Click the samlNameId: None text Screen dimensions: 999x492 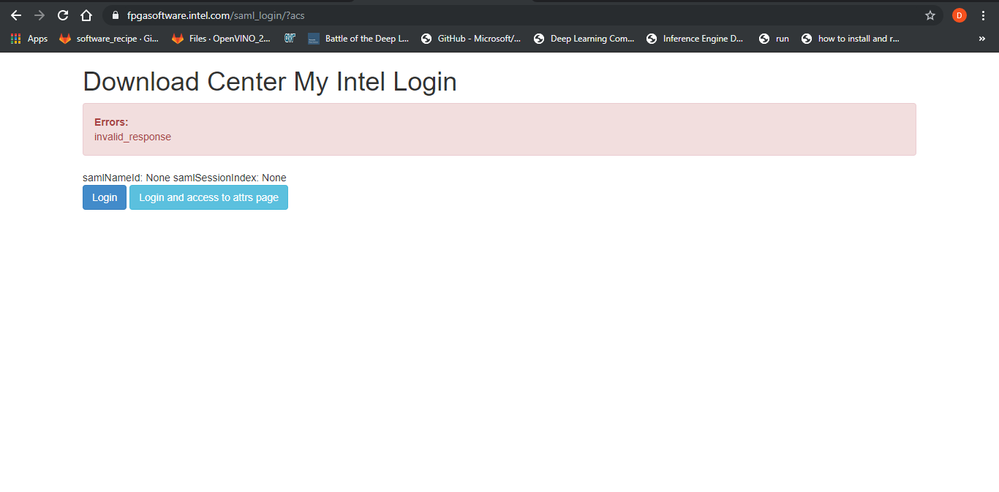point(127,178)
